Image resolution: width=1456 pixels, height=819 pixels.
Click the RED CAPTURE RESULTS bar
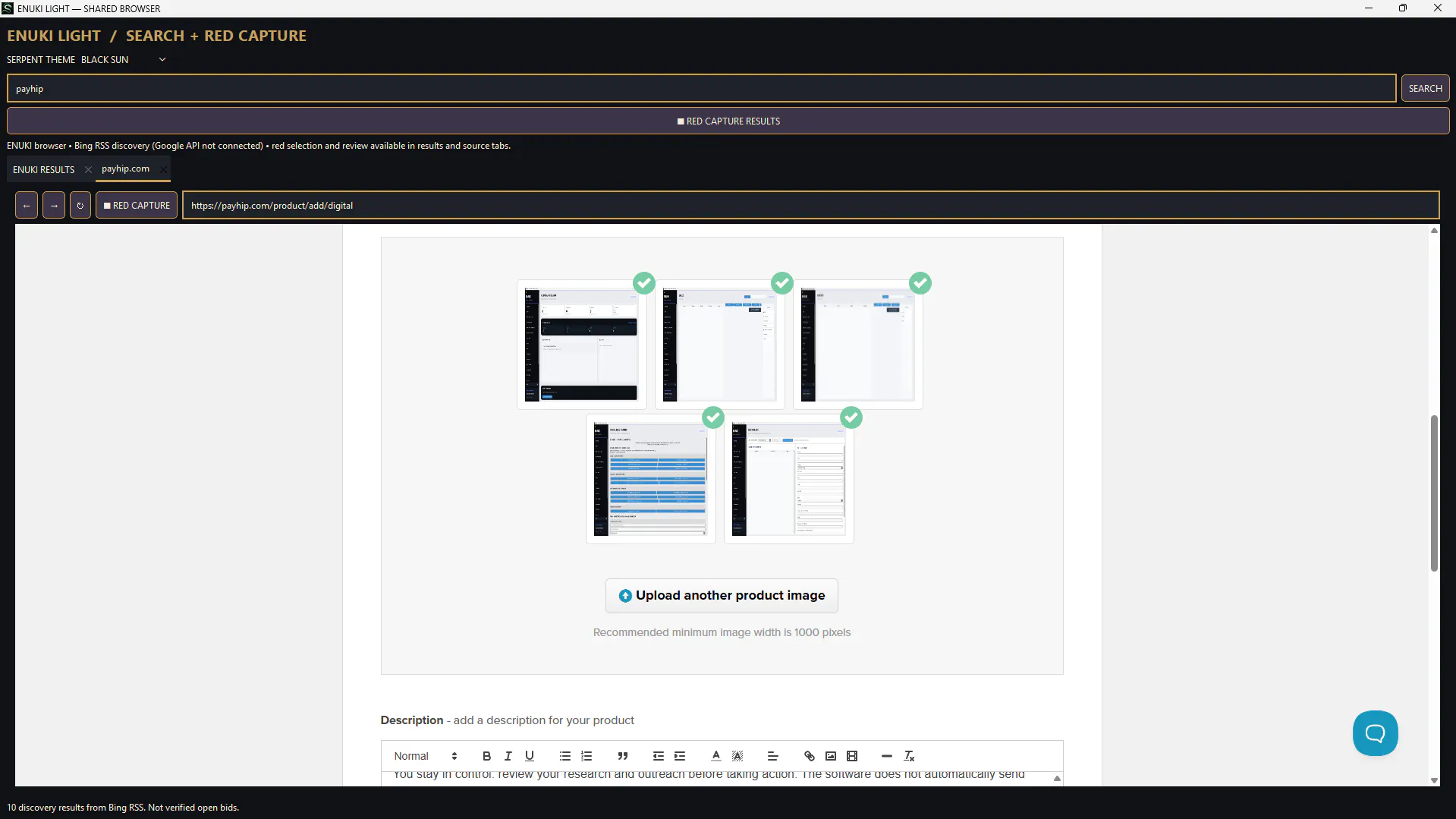728,121
